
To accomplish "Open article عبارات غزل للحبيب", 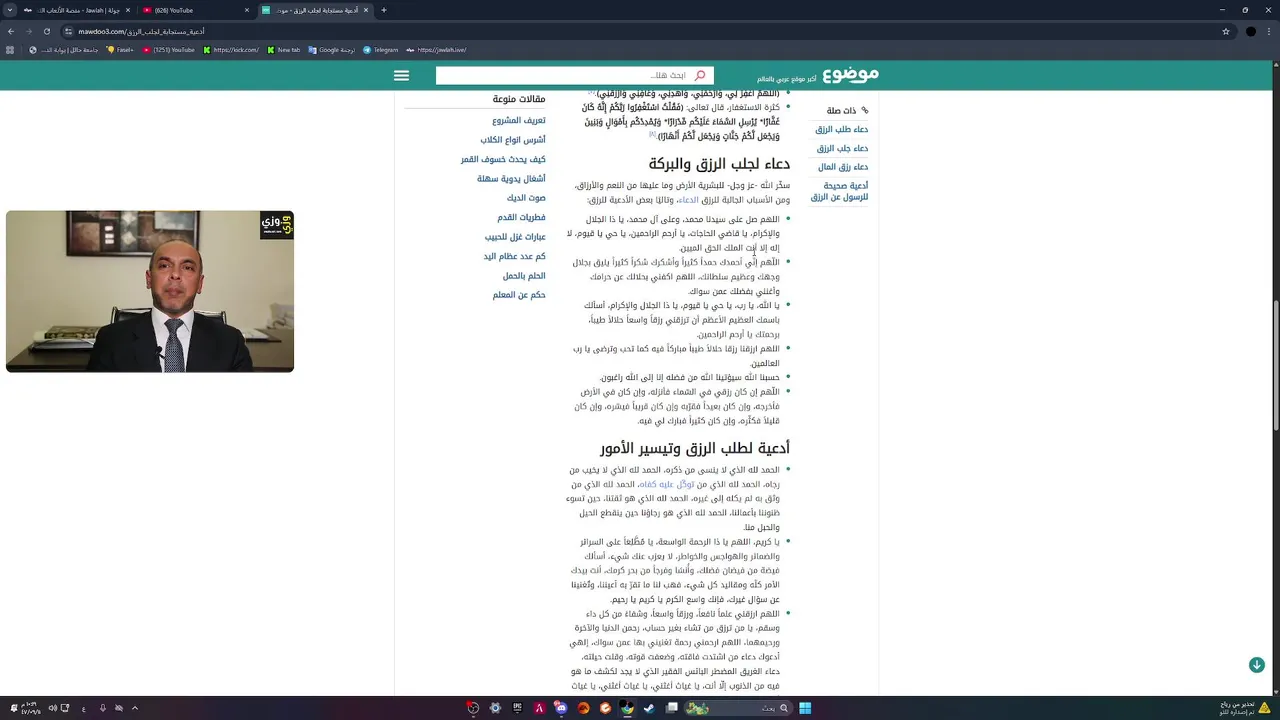I will [x=515, y=237].
